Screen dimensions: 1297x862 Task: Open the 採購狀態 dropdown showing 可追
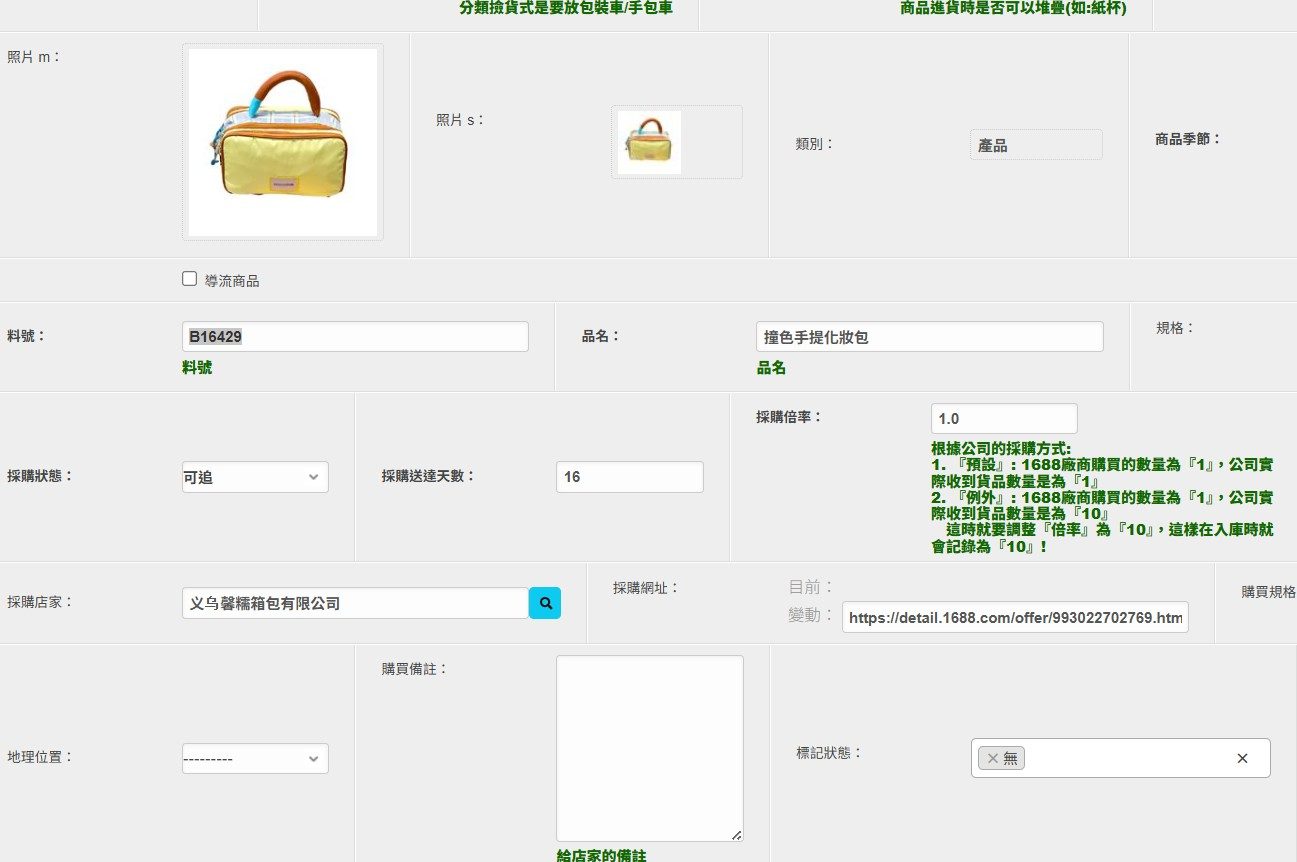pos(255,477)
